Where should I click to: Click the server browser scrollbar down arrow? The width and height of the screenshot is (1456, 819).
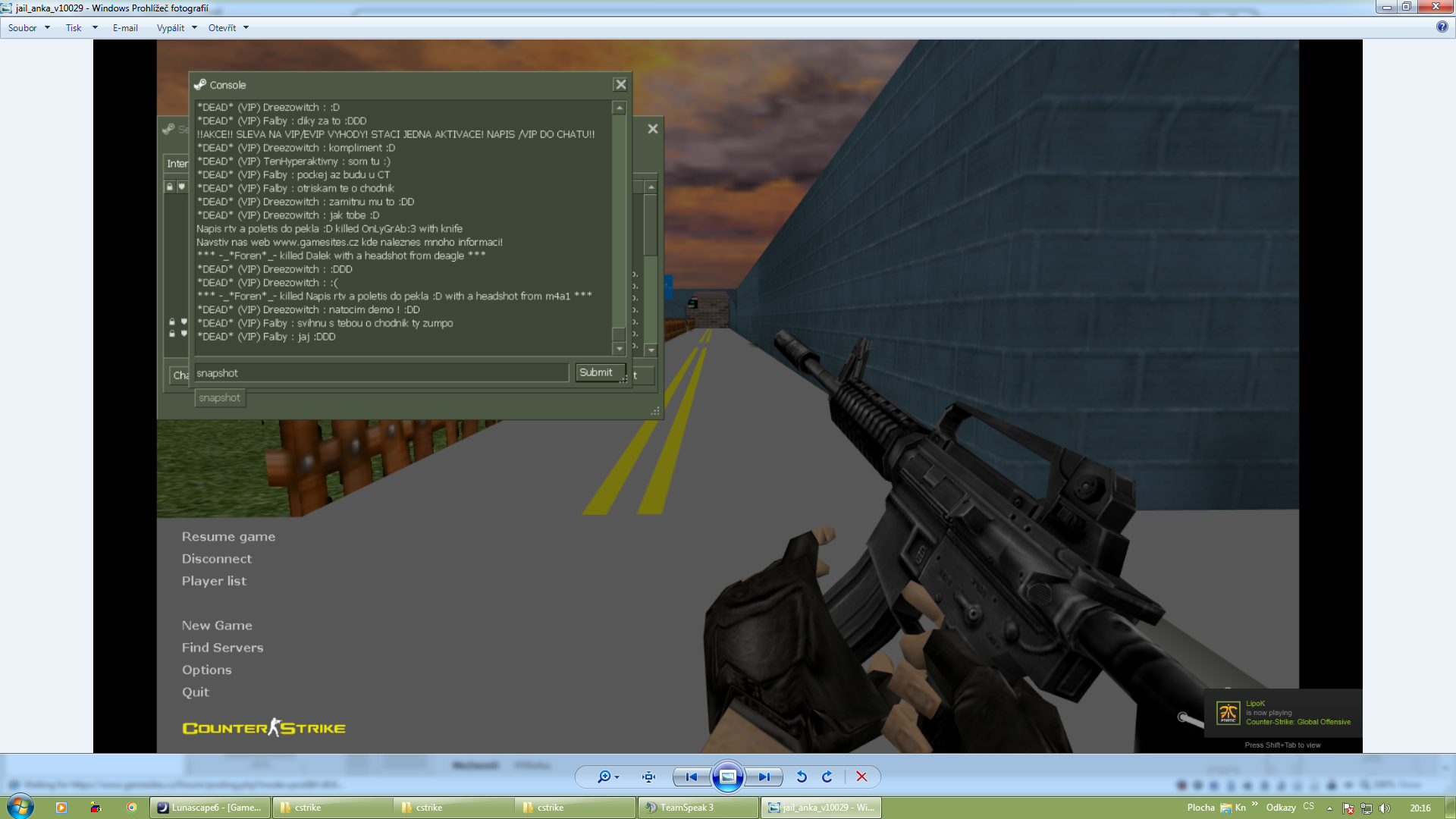point(651,350)
